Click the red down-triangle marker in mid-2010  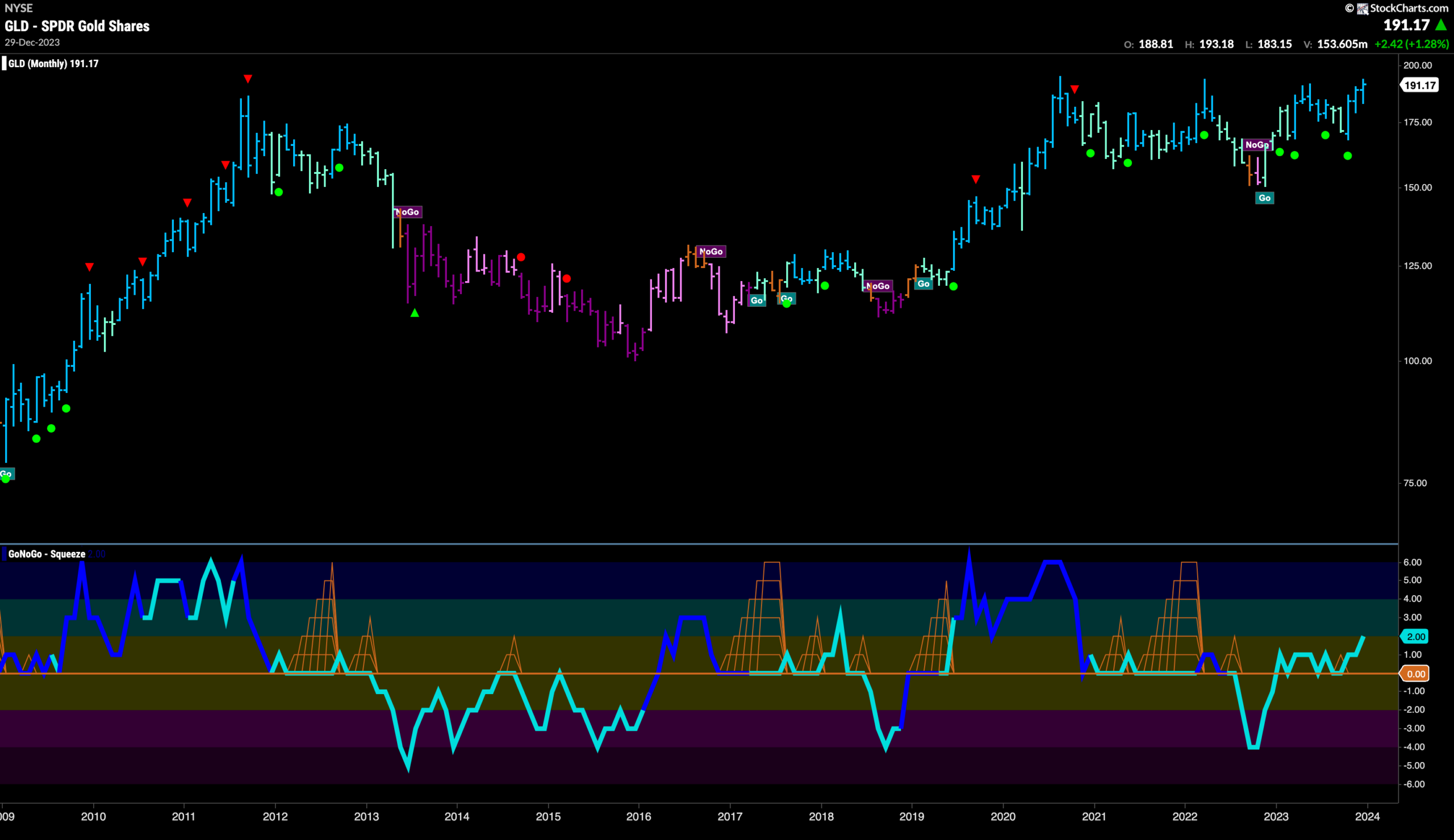pyautogui.click(x=143, y=262)
